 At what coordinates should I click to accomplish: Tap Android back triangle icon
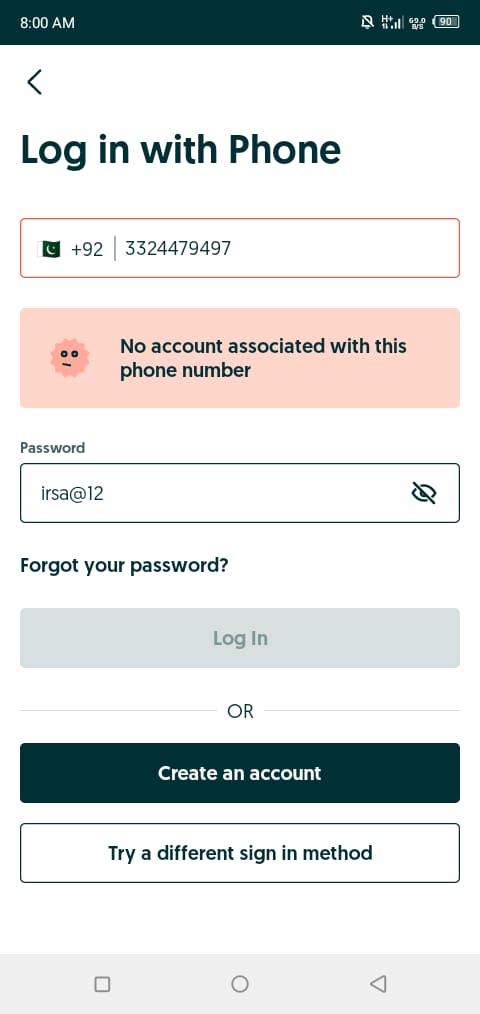click(x=378, y=984)
